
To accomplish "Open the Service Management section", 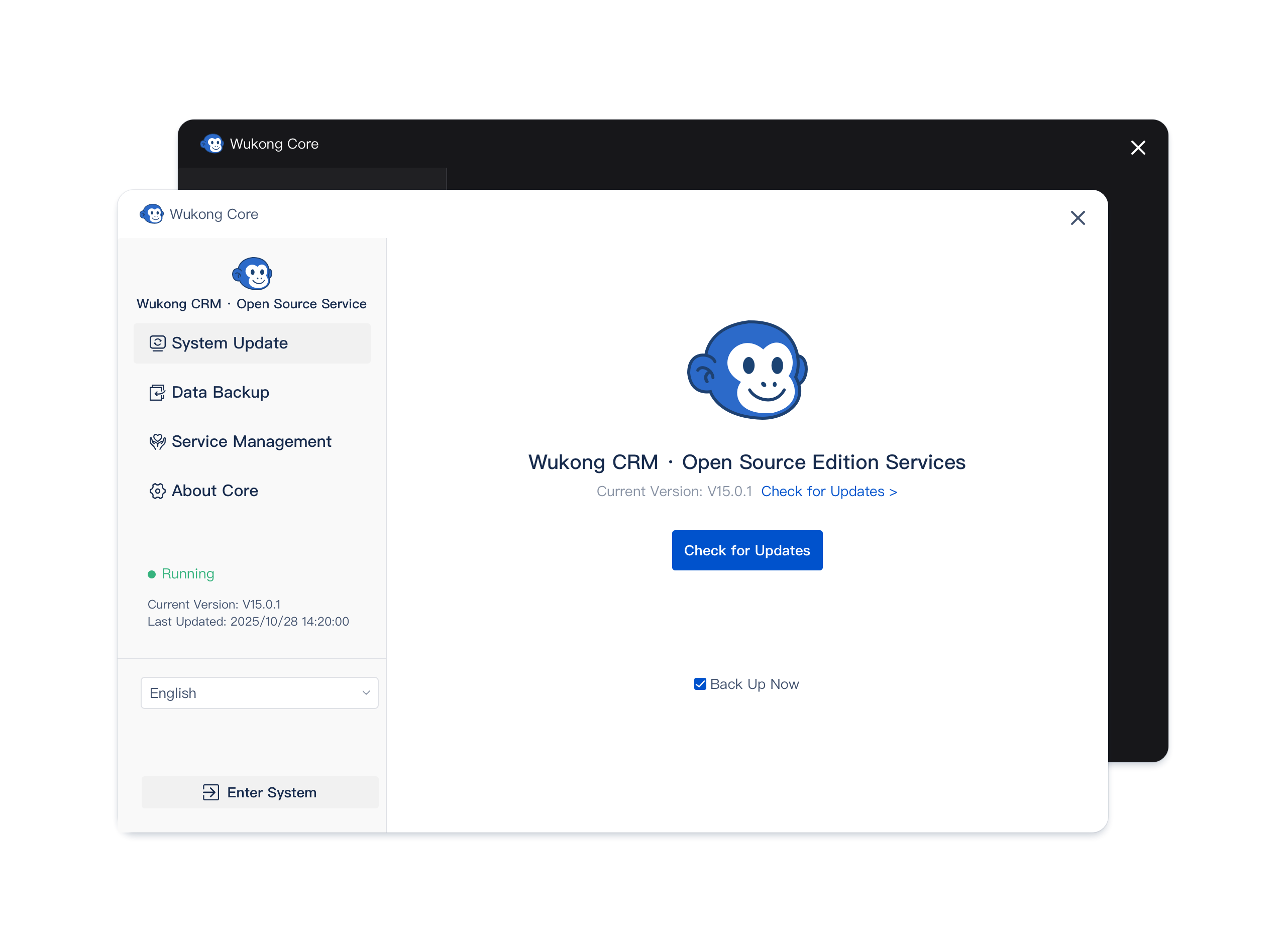I will [251, 441].
